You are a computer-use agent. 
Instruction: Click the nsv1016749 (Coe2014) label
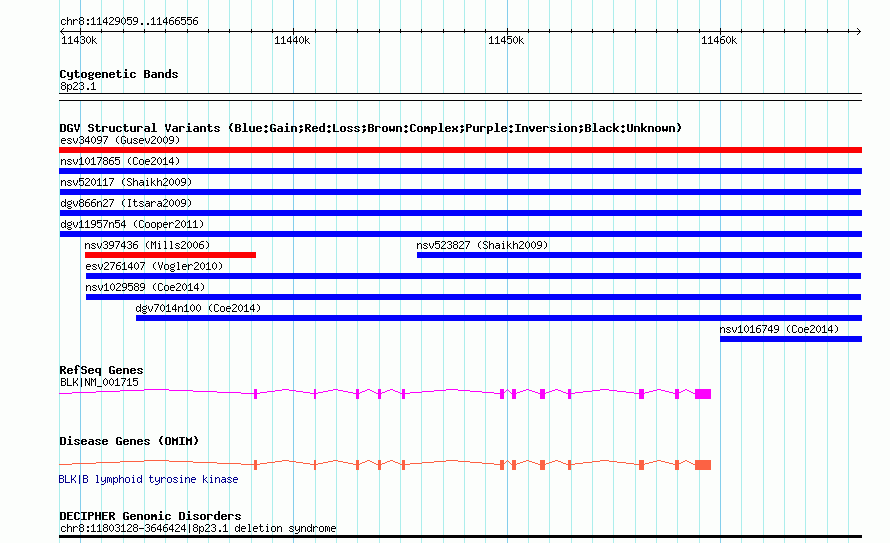[779, 329]
